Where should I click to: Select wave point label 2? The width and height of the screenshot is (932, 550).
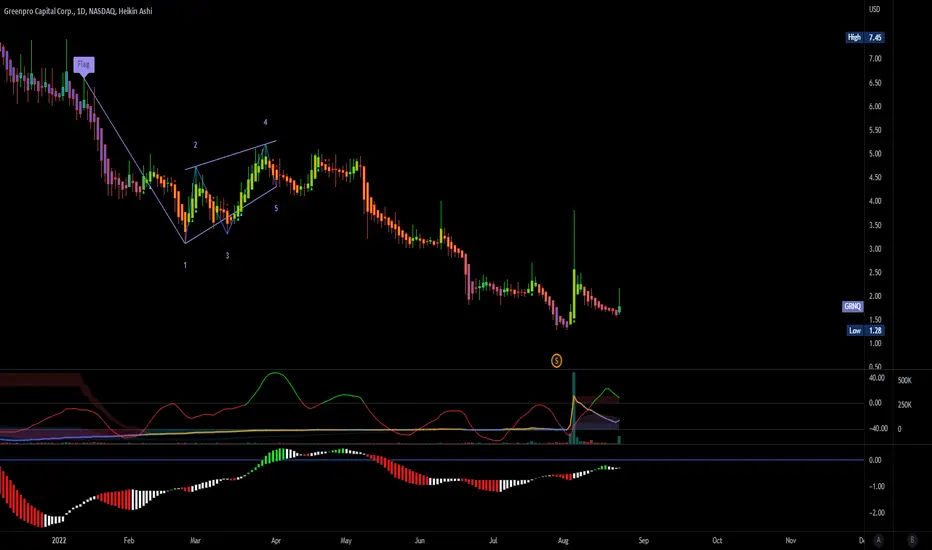tap(196, 145)
